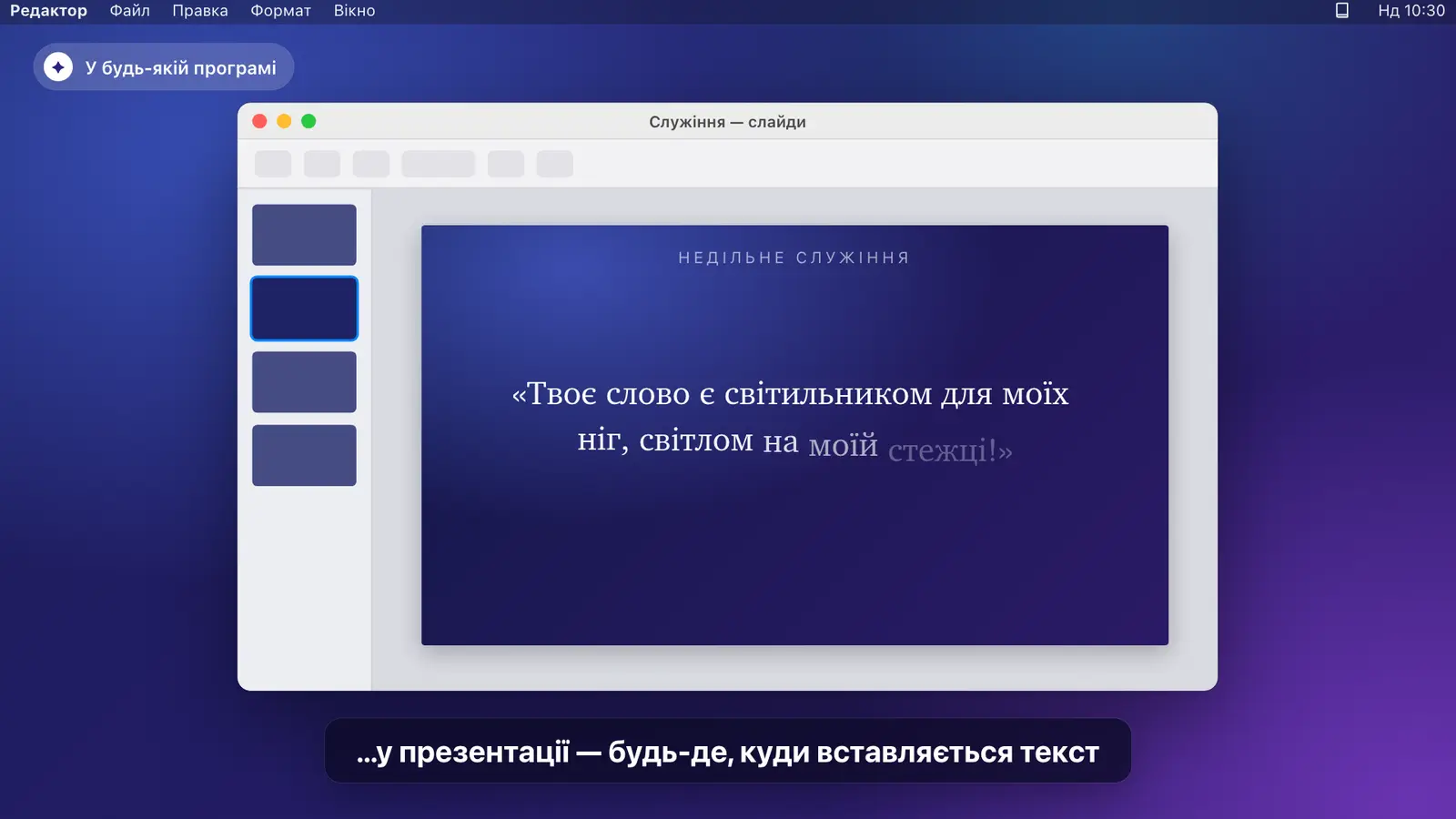1456x819 pixels.
Task: Select the fourth slide thumbnail
Action: [x=304, y=455]
